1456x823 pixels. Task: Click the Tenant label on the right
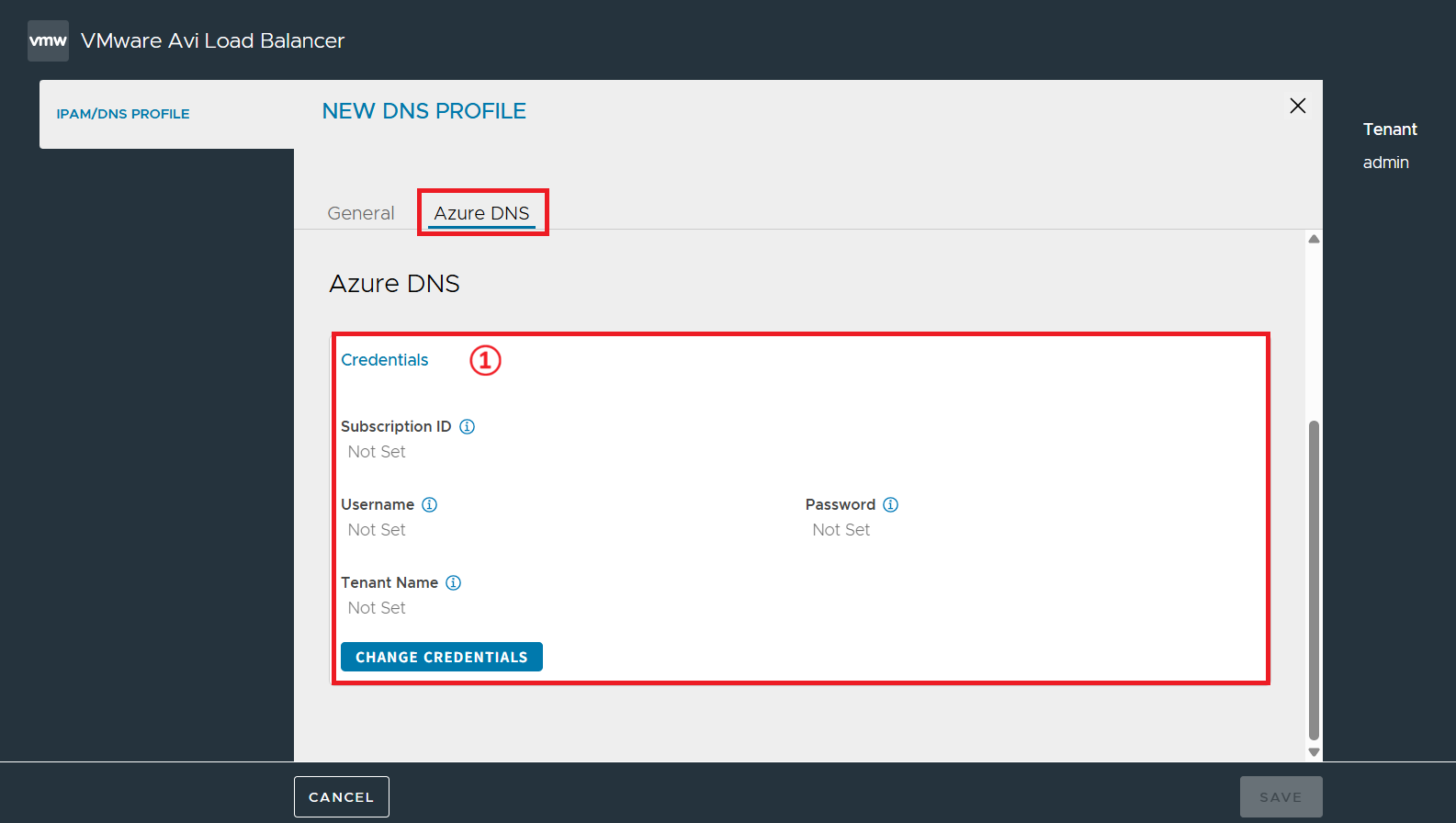pos(1390,130)
